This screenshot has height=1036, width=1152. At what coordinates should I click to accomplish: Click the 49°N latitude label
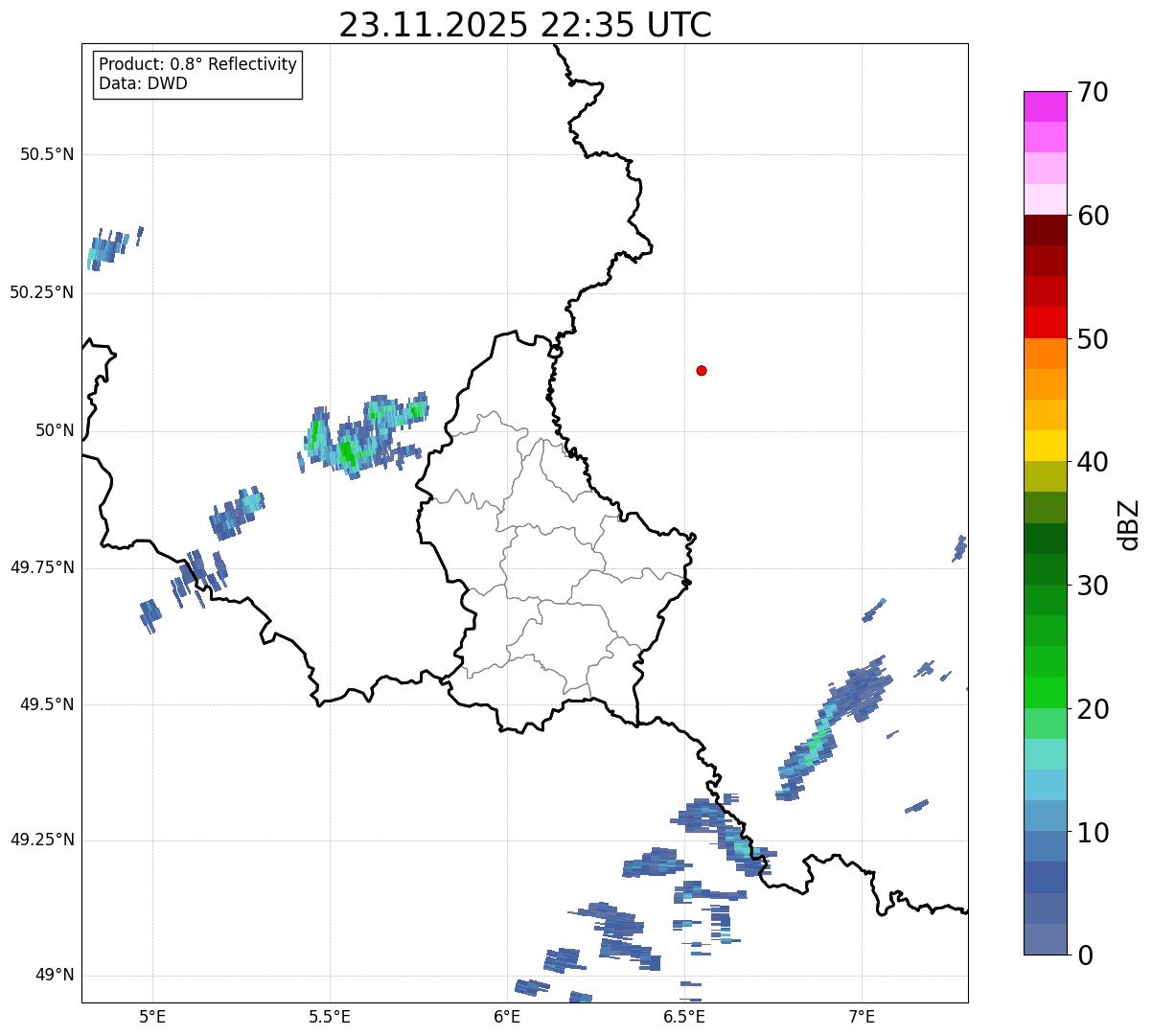55,975
